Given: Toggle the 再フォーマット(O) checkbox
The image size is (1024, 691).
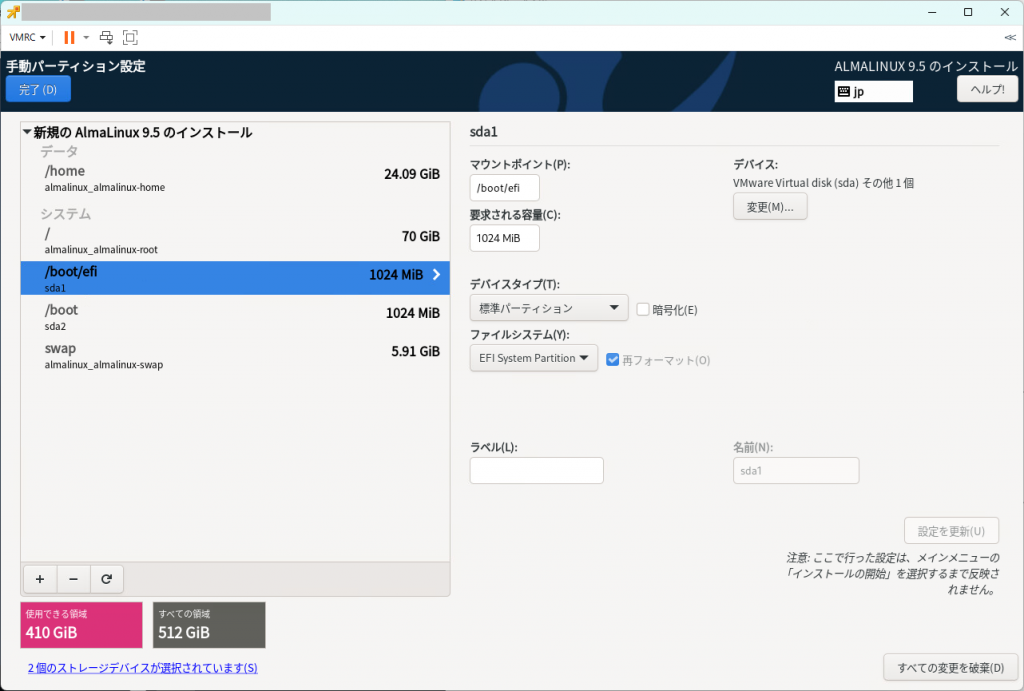Looking at the screenshot, I should click(613, 360).
